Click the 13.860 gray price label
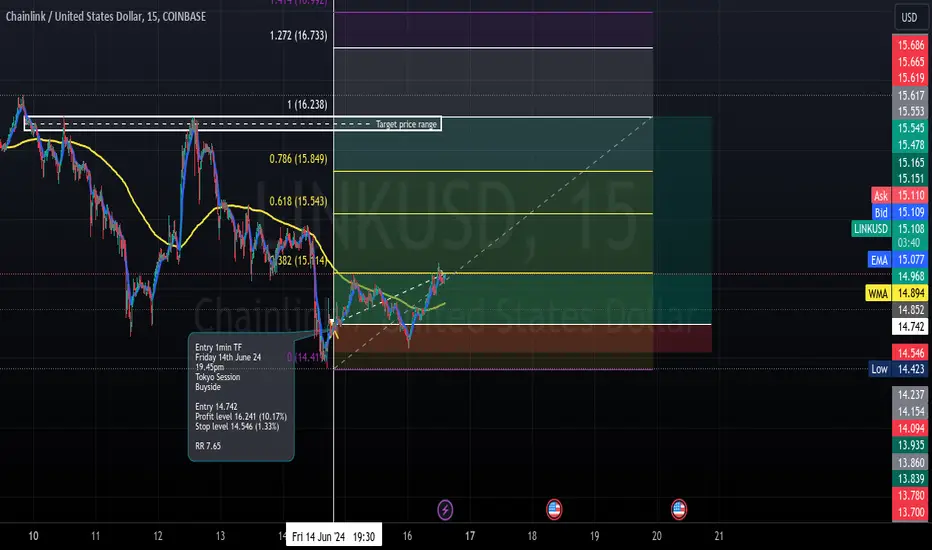This screenshot has width=932, height=550. [910, 463]
